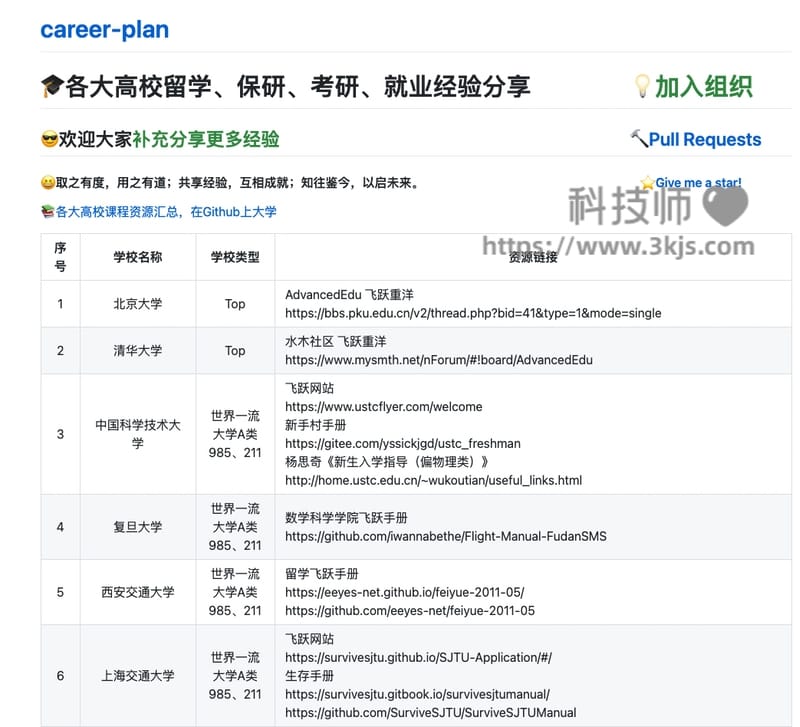Screen dimensions: 800x727
Task: Select the 上海交通大学 cell
Action: point(138,675)
